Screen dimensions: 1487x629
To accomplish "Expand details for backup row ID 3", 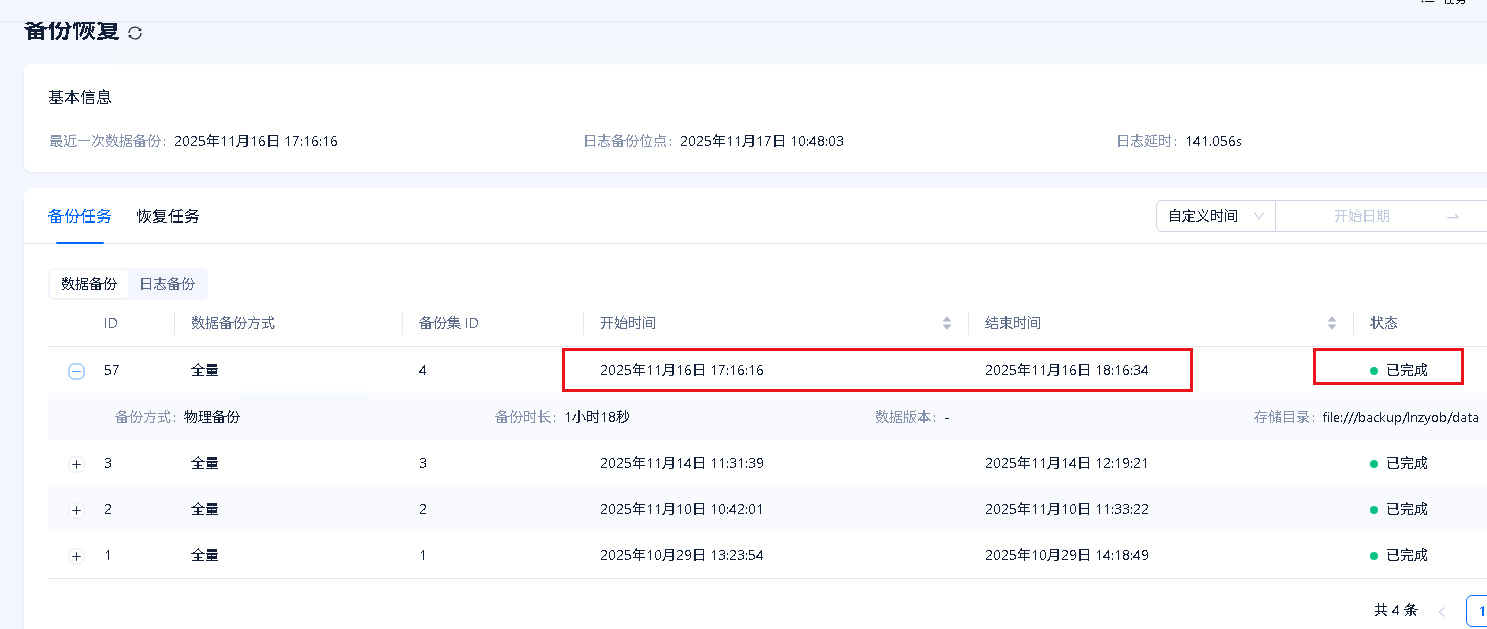I will pos(77,464).
